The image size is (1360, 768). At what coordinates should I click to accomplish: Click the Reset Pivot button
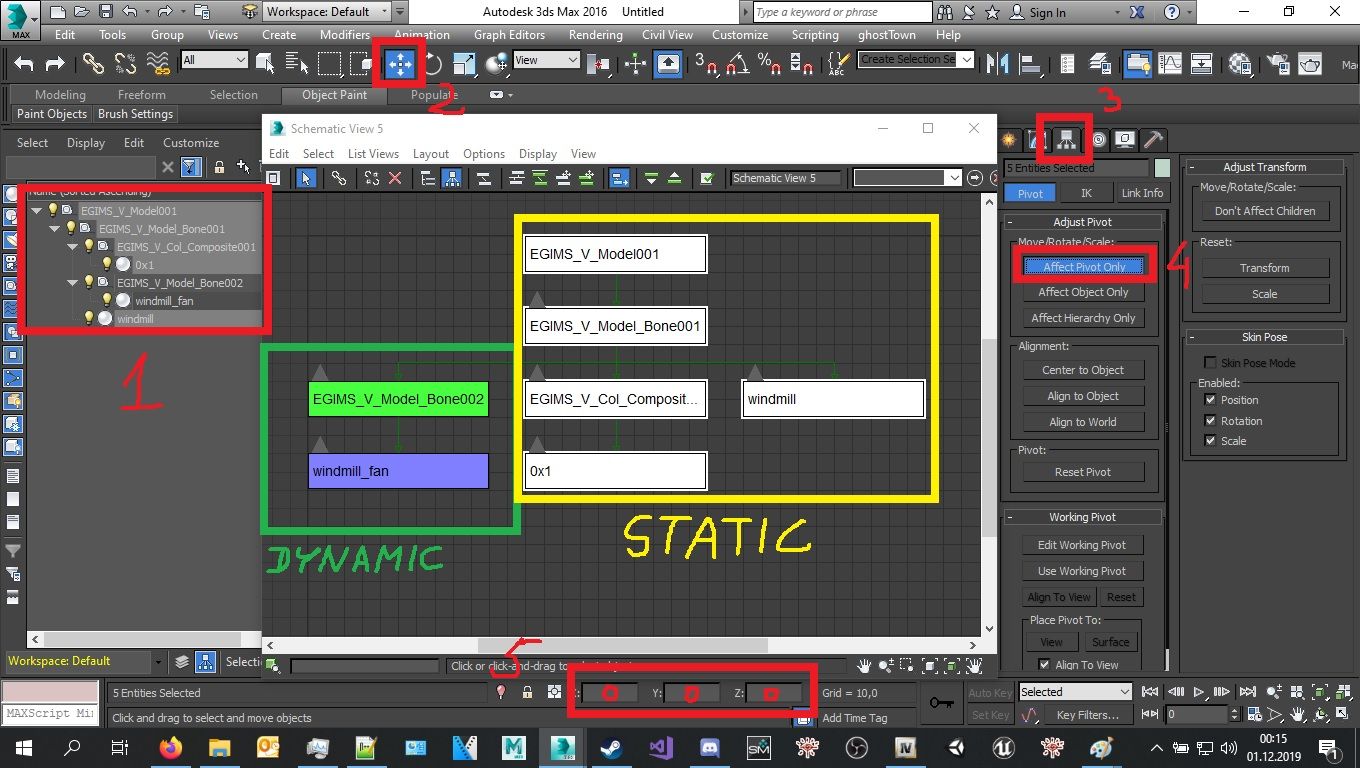coord(1083,472)
